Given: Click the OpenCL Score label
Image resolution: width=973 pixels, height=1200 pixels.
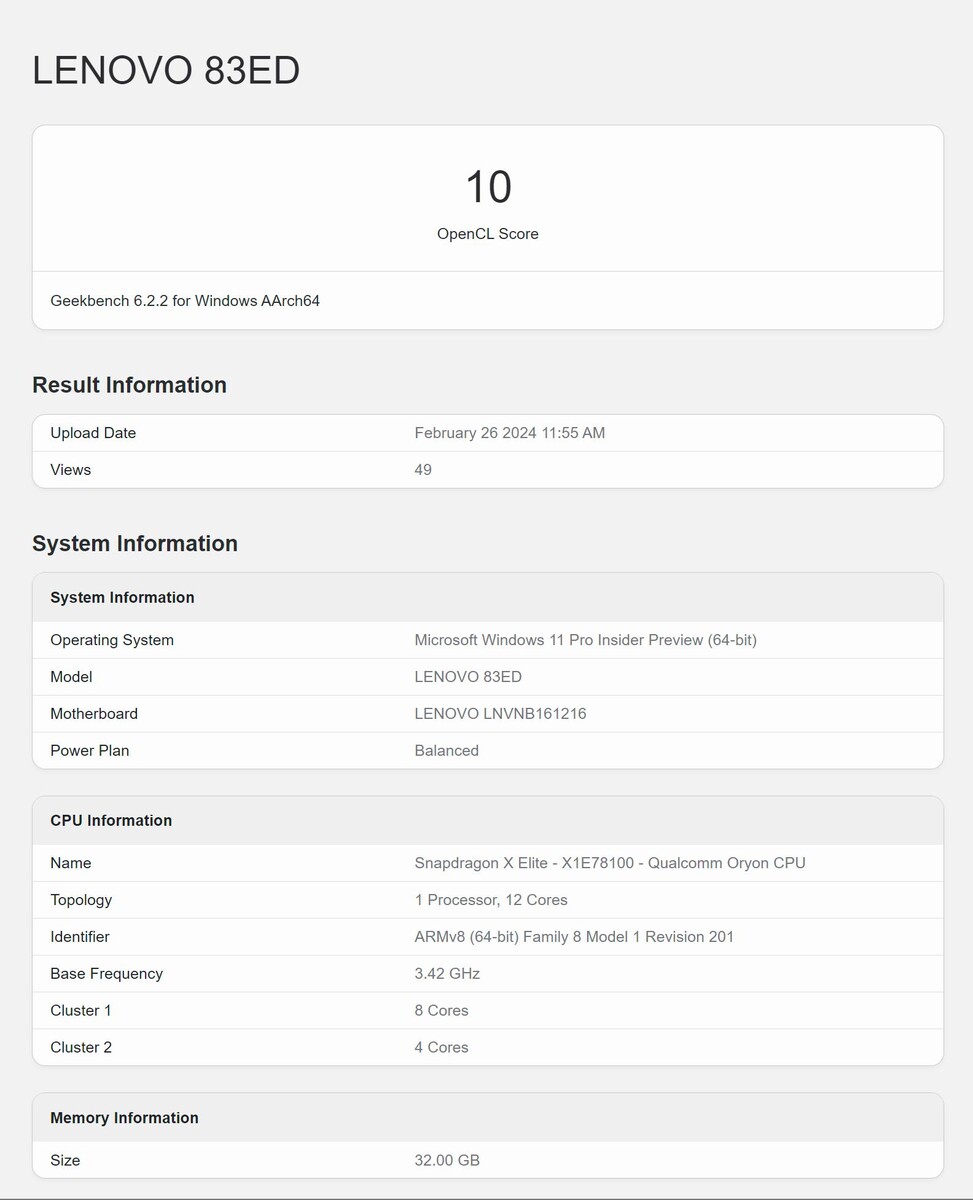Looking at the screenshot, I should point(488,234).
